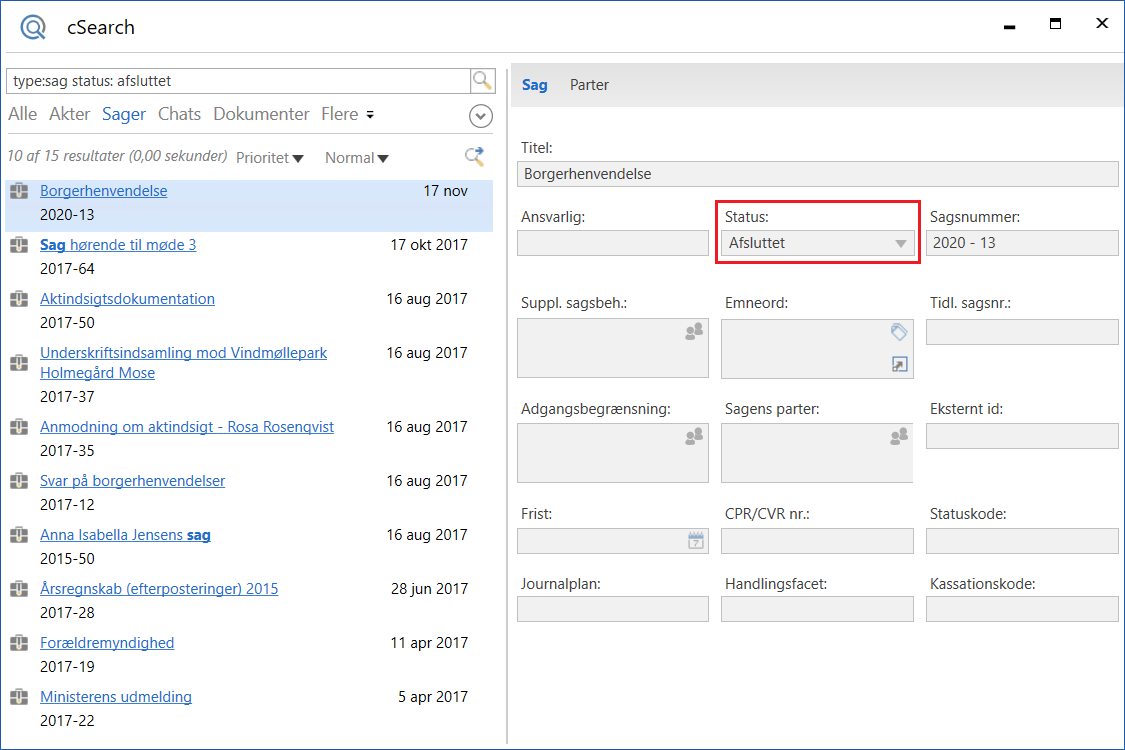Open the calendar picker in Frist field
This screenshot has width=1125, height=750.
[696, 541]
